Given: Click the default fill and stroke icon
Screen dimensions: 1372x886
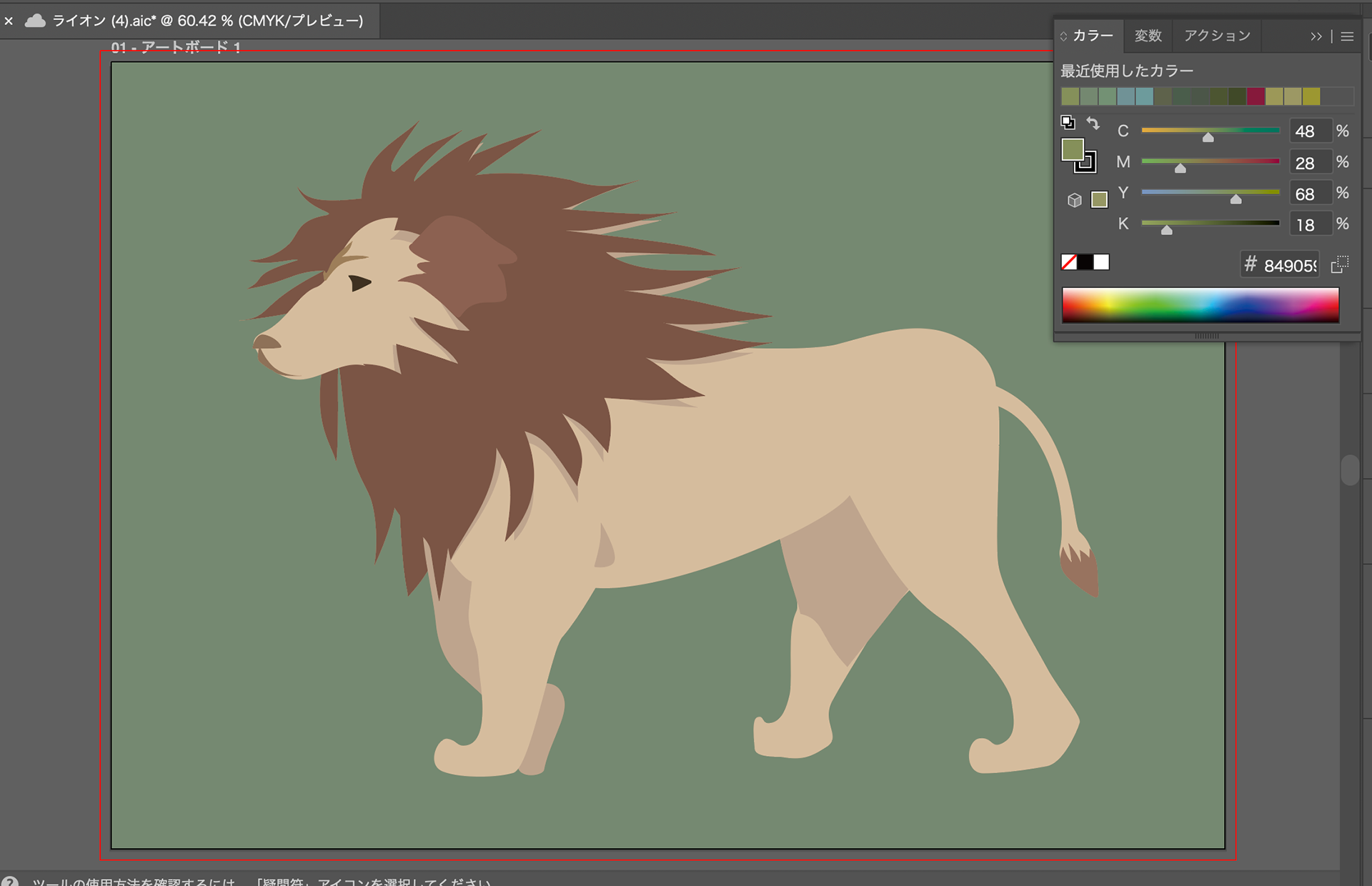Looking at the screenshot, I should coord(1068,122).
